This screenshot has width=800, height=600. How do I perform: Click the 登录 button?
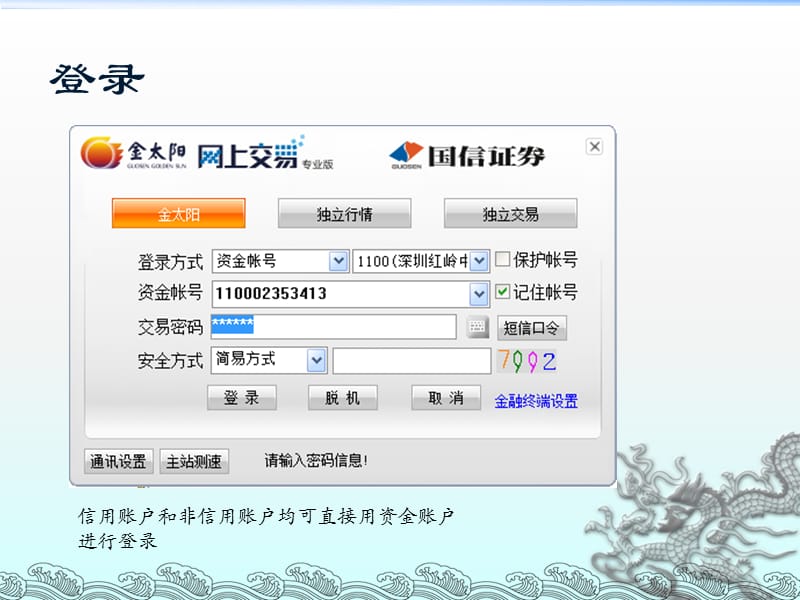242,397
